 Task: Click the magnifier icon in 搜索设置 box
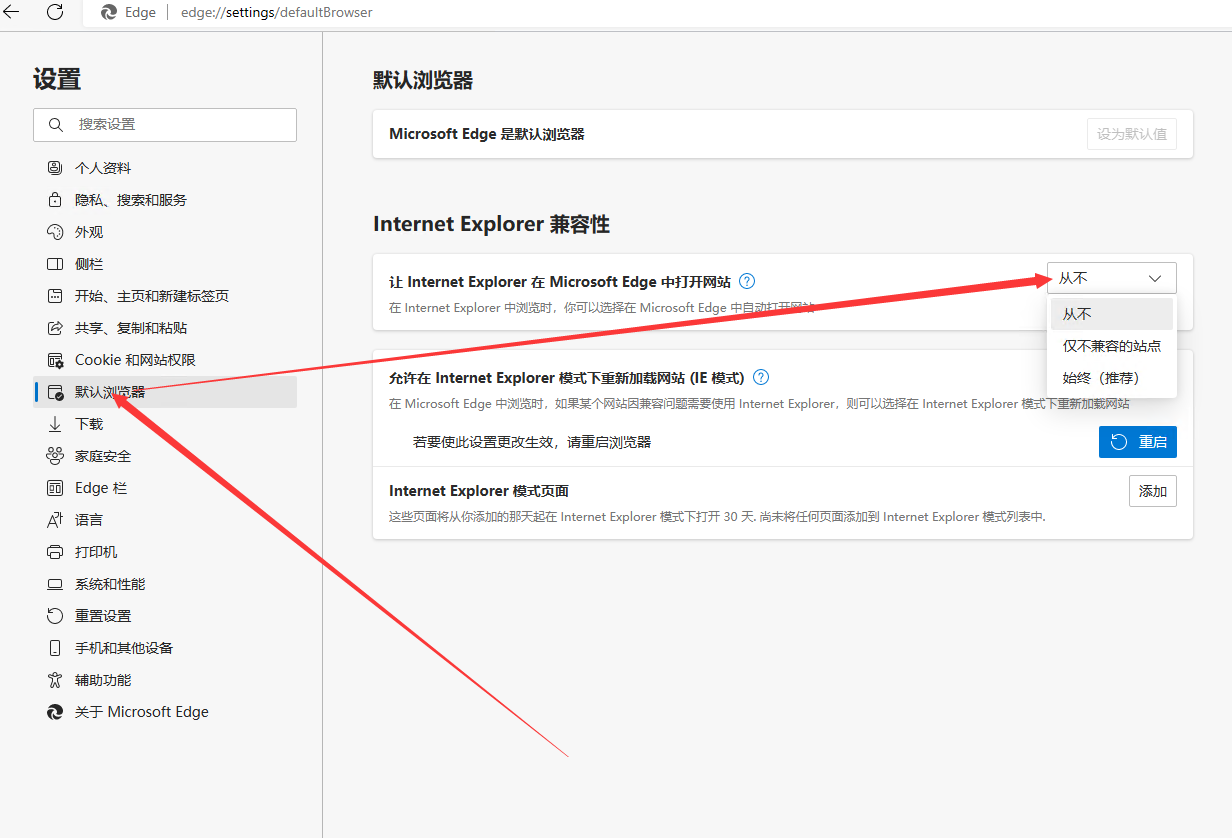pyautogui.click(x=55, y=125)
